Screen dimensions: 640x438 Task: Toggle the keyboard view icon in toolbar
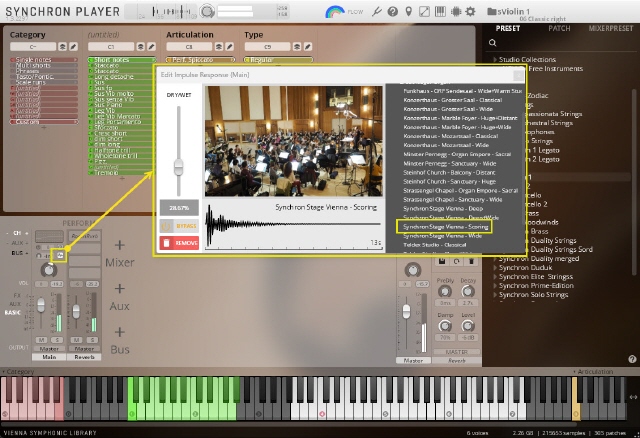(440, 11)
